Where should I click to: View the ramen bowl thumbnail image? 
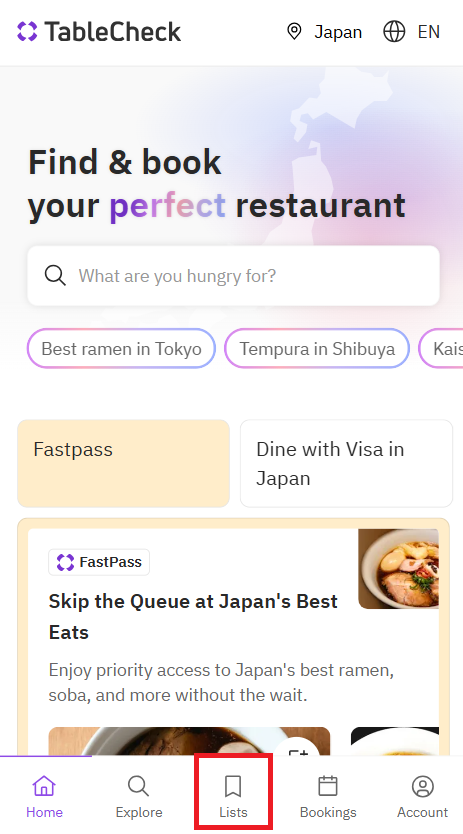(399, 569)
